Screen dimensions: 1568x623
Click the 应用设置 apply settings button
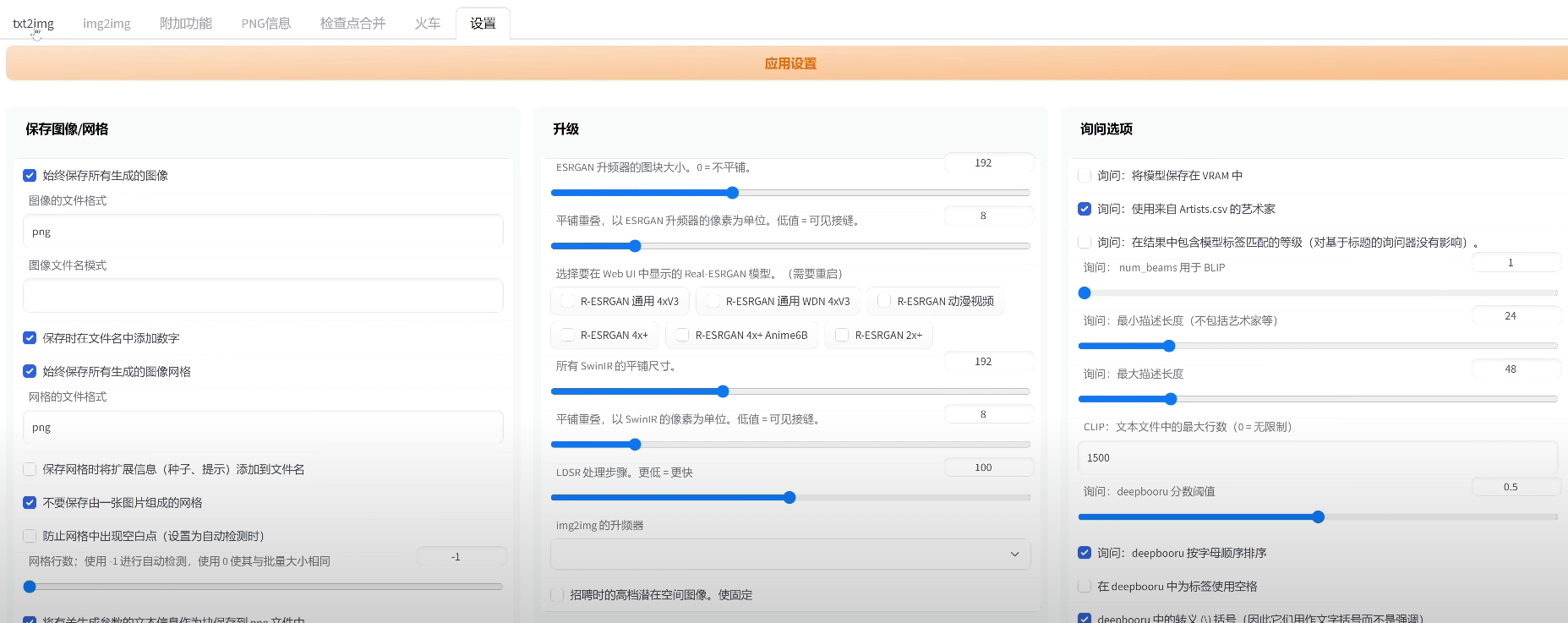789,63
